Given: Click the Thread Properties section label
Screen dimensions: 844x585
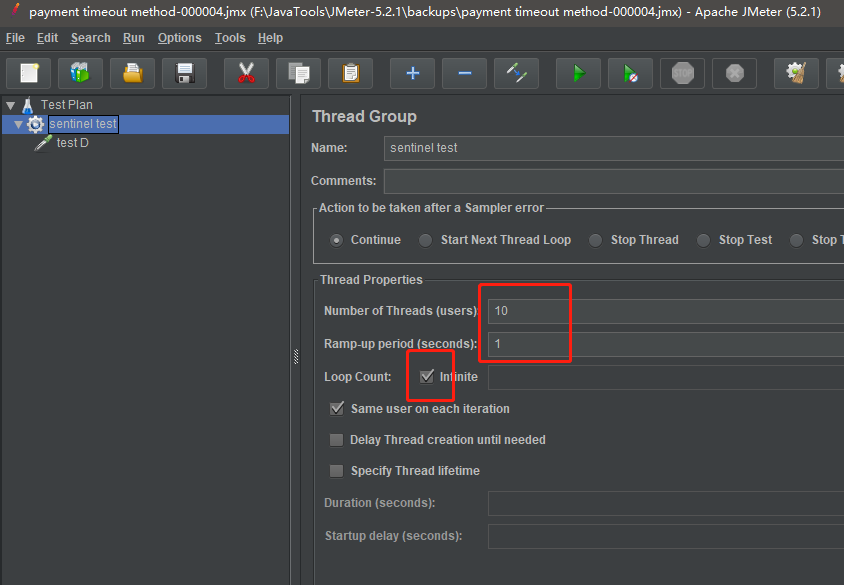Looking at the screenshot, I should 371,280.
